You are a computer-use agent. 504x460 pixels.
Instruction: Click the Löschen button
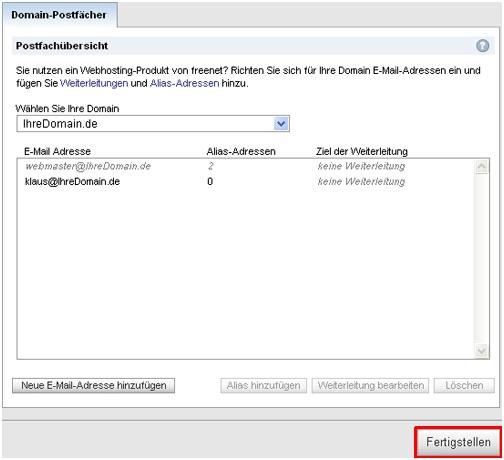click(x=464, y=385)
